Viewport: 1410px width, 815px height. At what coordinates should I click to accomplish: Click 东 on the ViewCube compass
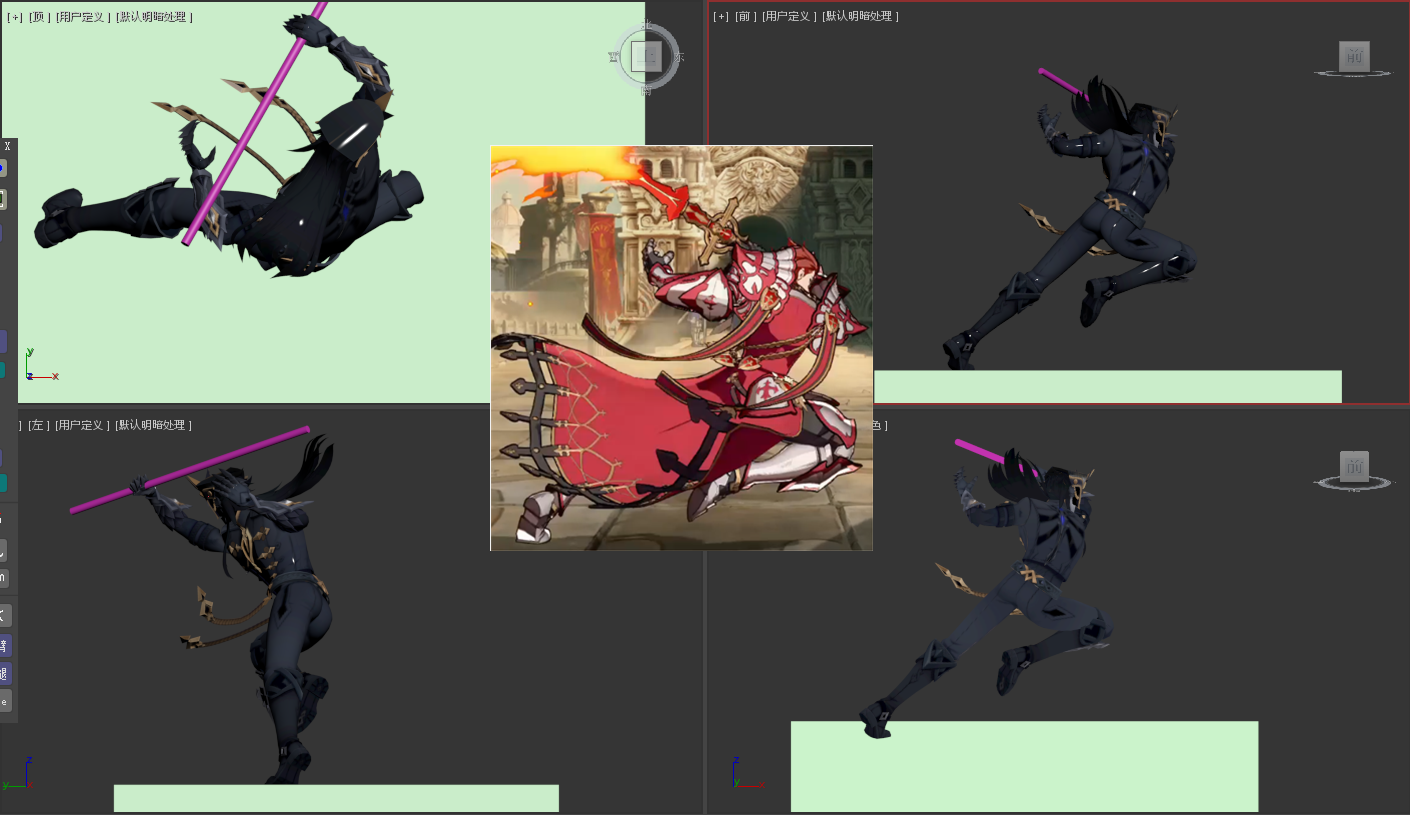tap(680, 58)
